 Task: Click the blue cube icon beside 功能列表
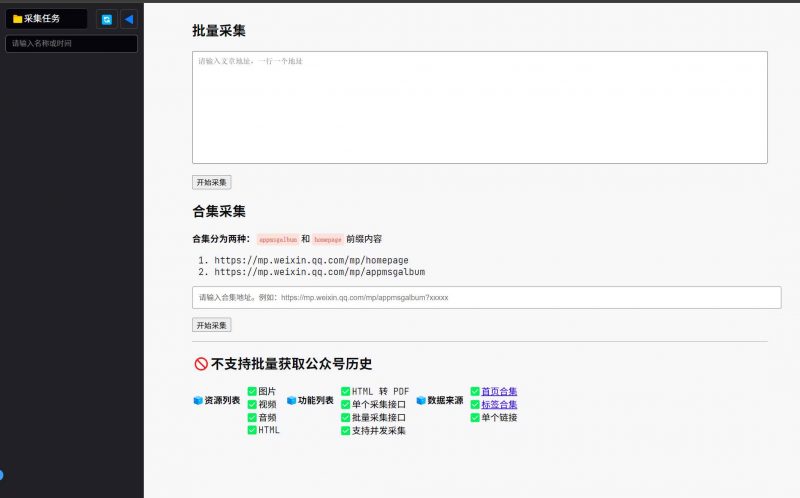pyautogui.click(x=291, y=400)
